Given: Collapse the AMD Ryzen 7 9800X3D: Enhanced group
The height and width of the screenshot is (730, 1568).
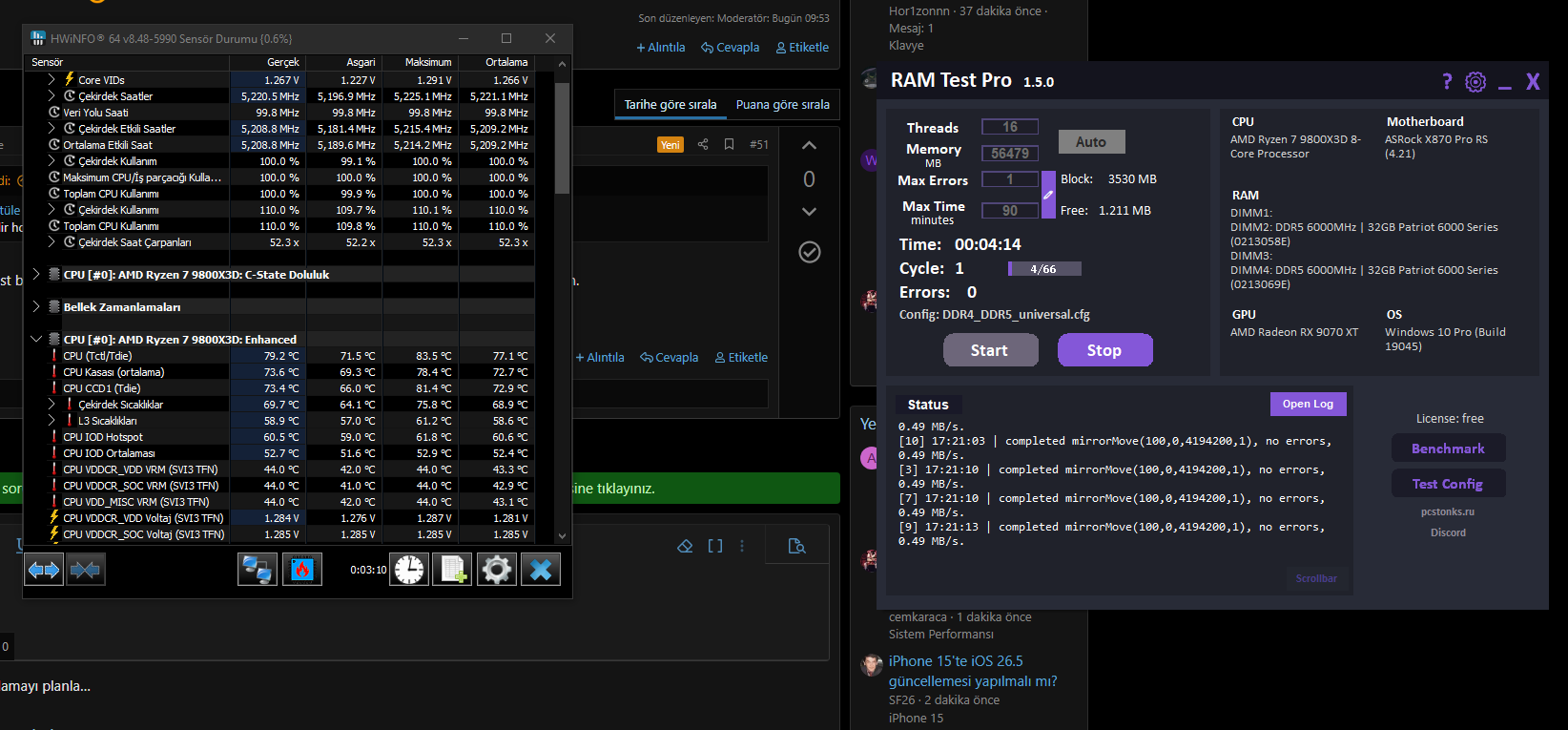Looking at the screenshot, I should (x=36, y=340).
